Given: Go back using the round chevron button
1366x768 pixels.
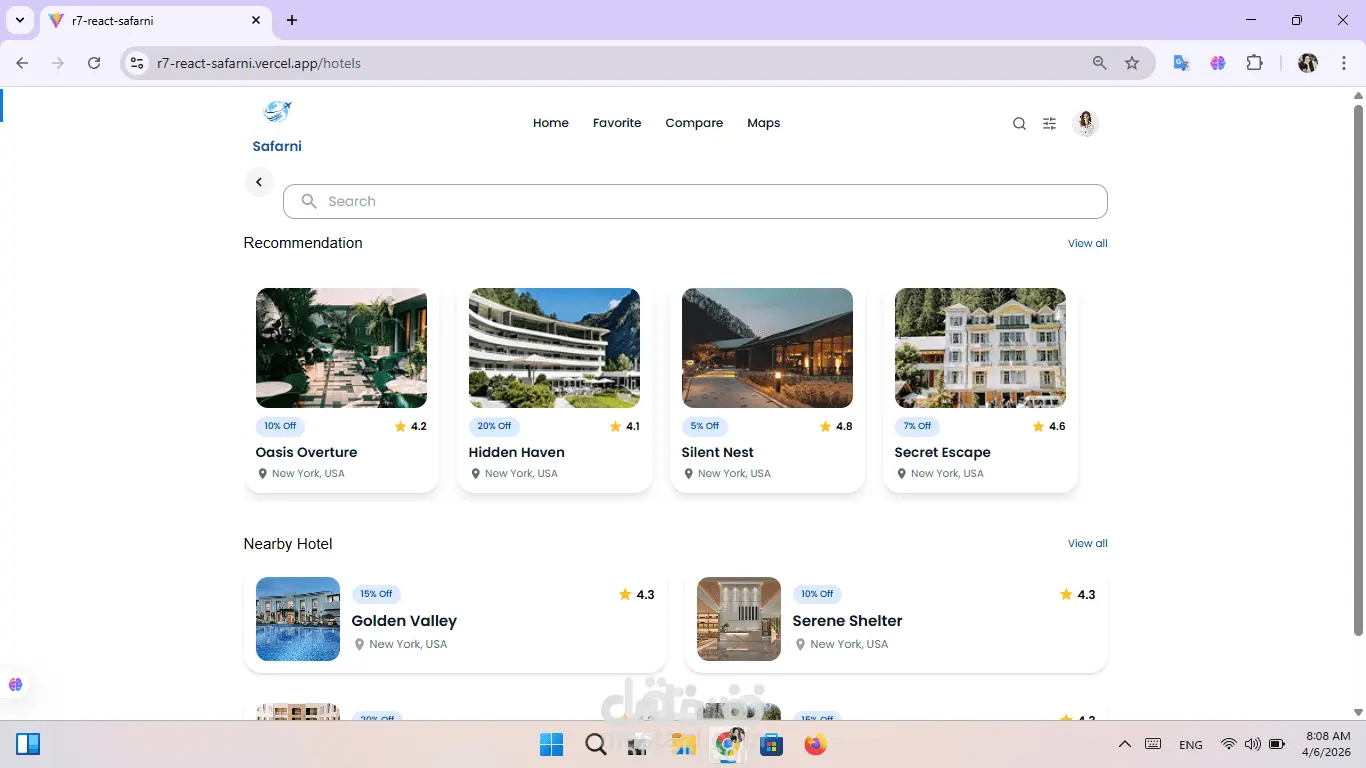Looking at the screenshot, I should (259, 182).
